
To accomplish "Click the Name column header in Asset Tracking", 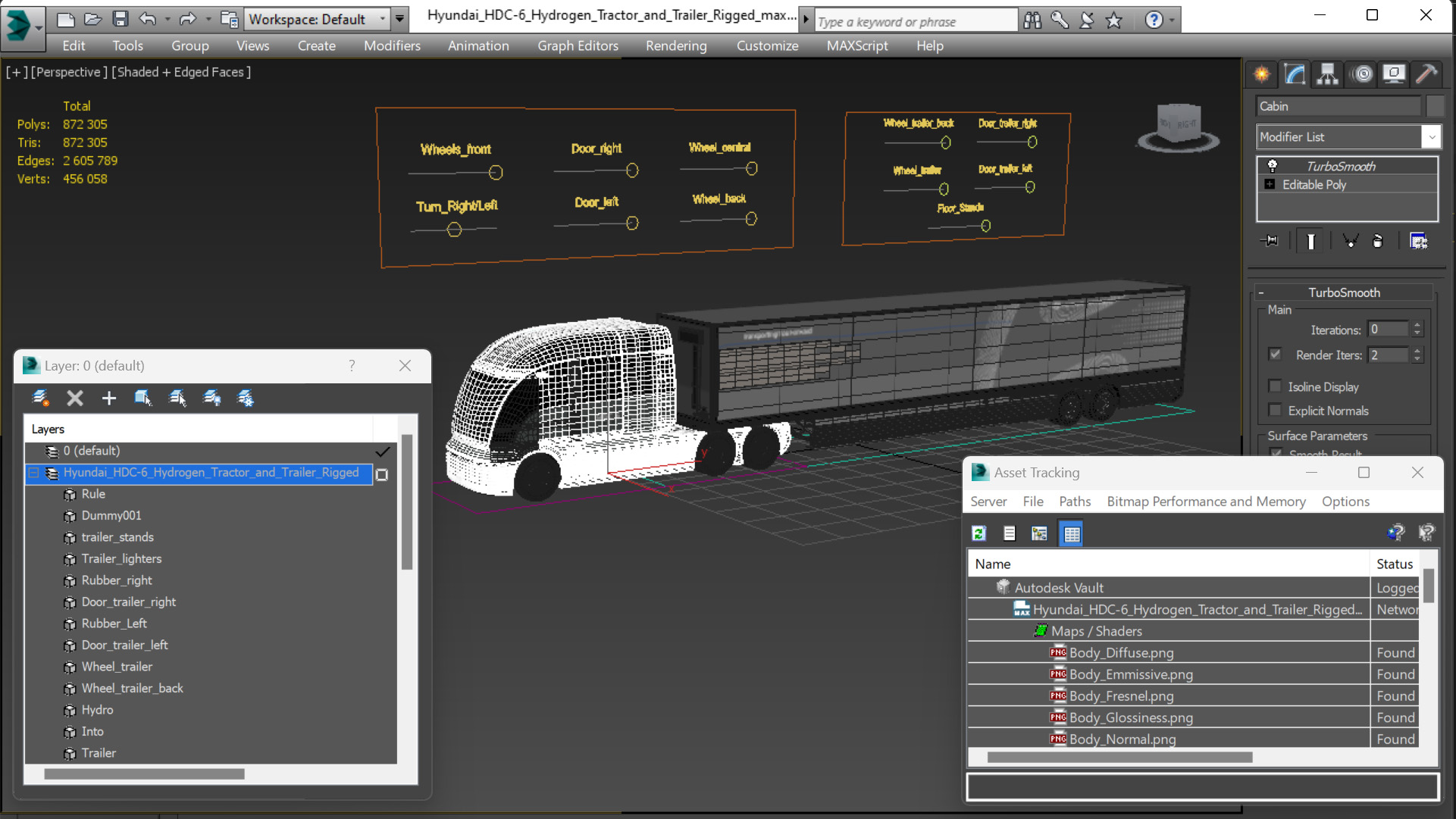I will point(1167,564).
